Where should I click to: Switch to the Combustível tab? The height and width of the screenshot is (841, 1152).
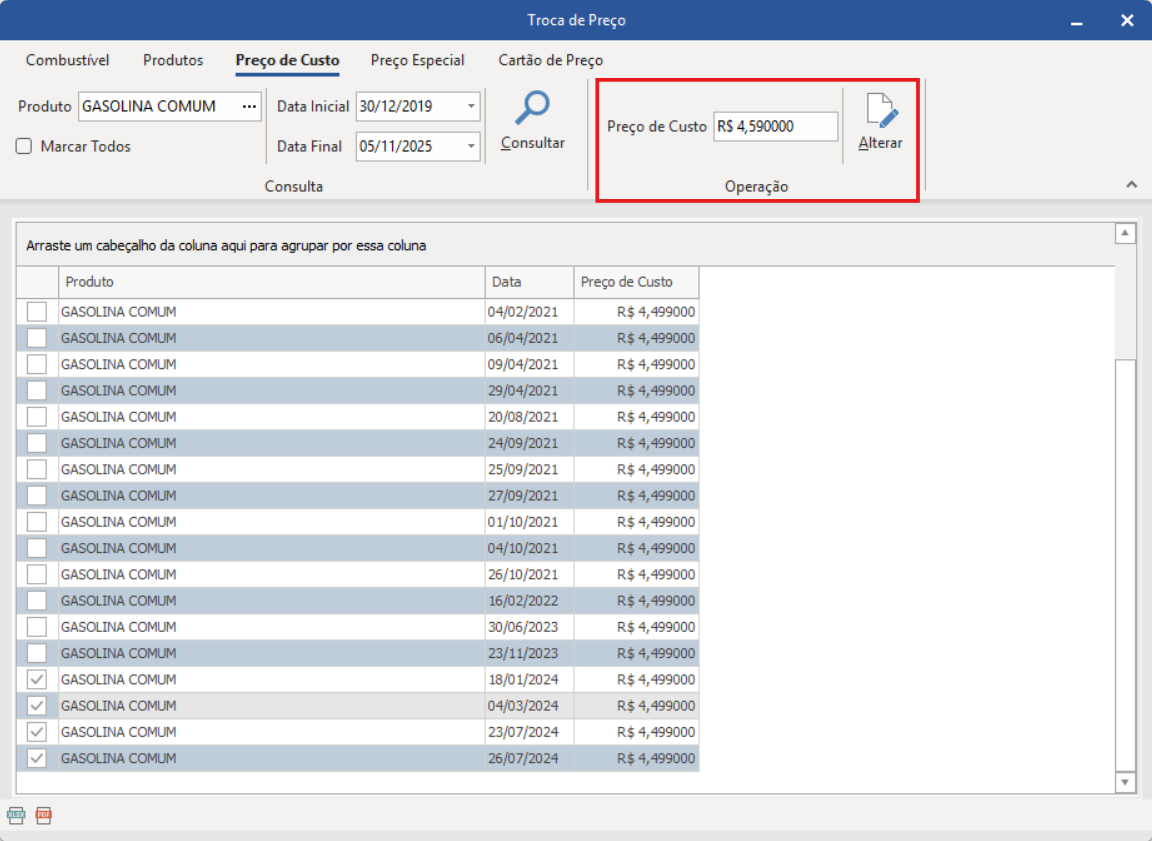[67, 60]
